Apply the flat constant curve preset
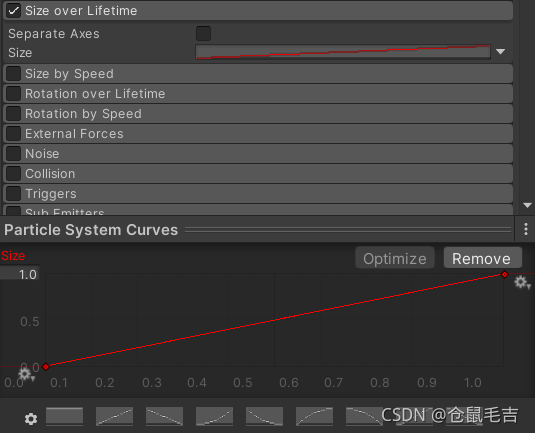This screenshot has height=433, width=535. coord(64,416)
